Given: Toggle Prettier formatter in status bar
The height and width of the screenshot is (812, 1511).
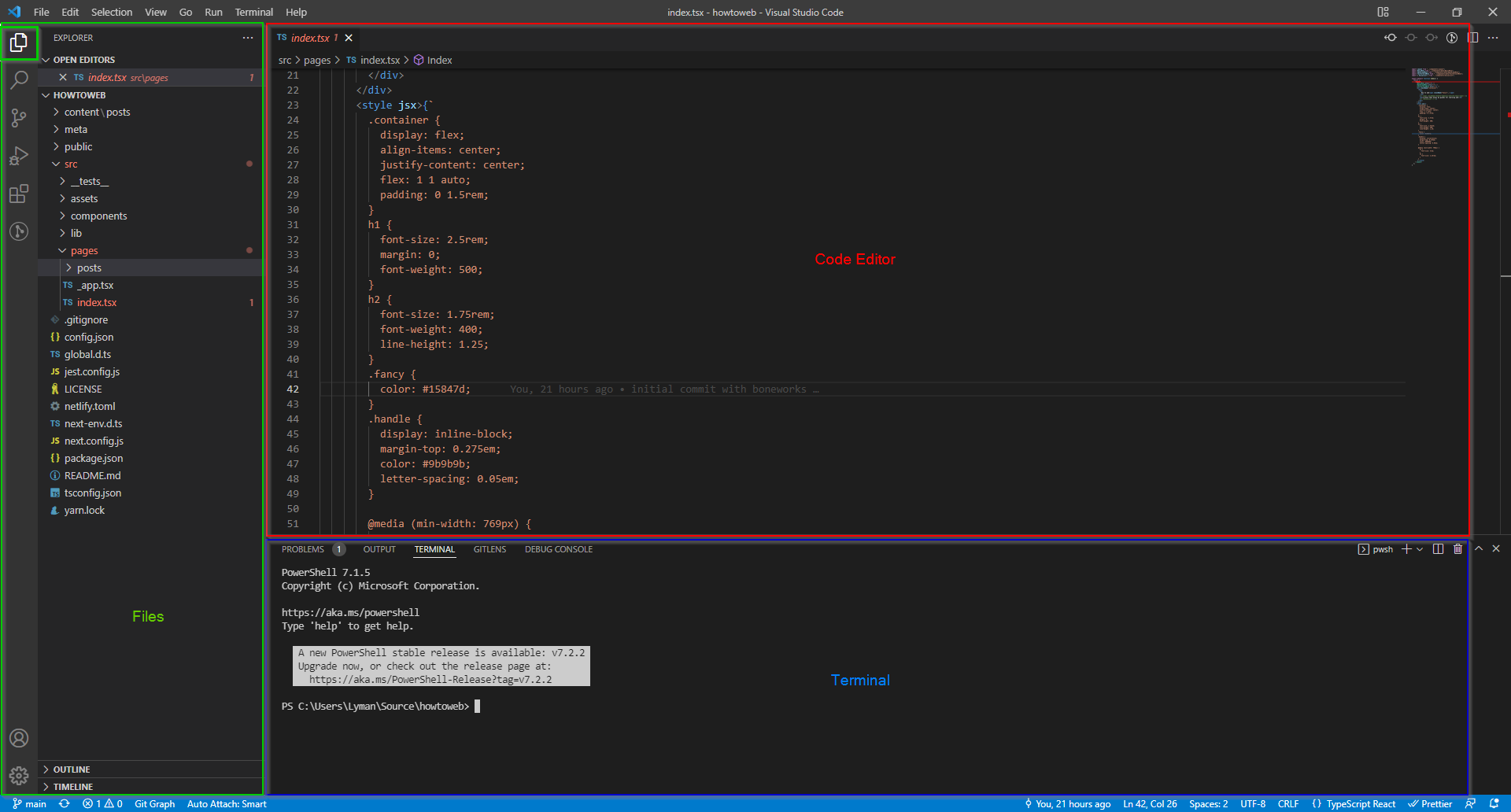Looking at the screenshot, I should (x=1430, y=804).
